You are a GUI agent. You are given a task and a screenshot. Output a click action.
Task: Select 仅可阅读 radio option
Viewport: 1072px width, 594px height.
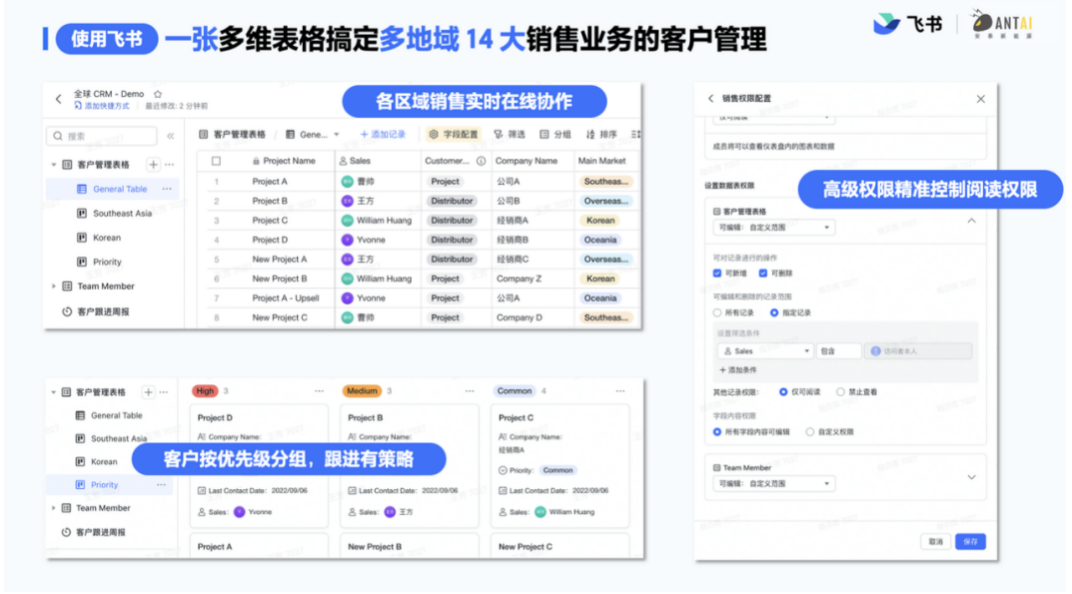(783, 392)
